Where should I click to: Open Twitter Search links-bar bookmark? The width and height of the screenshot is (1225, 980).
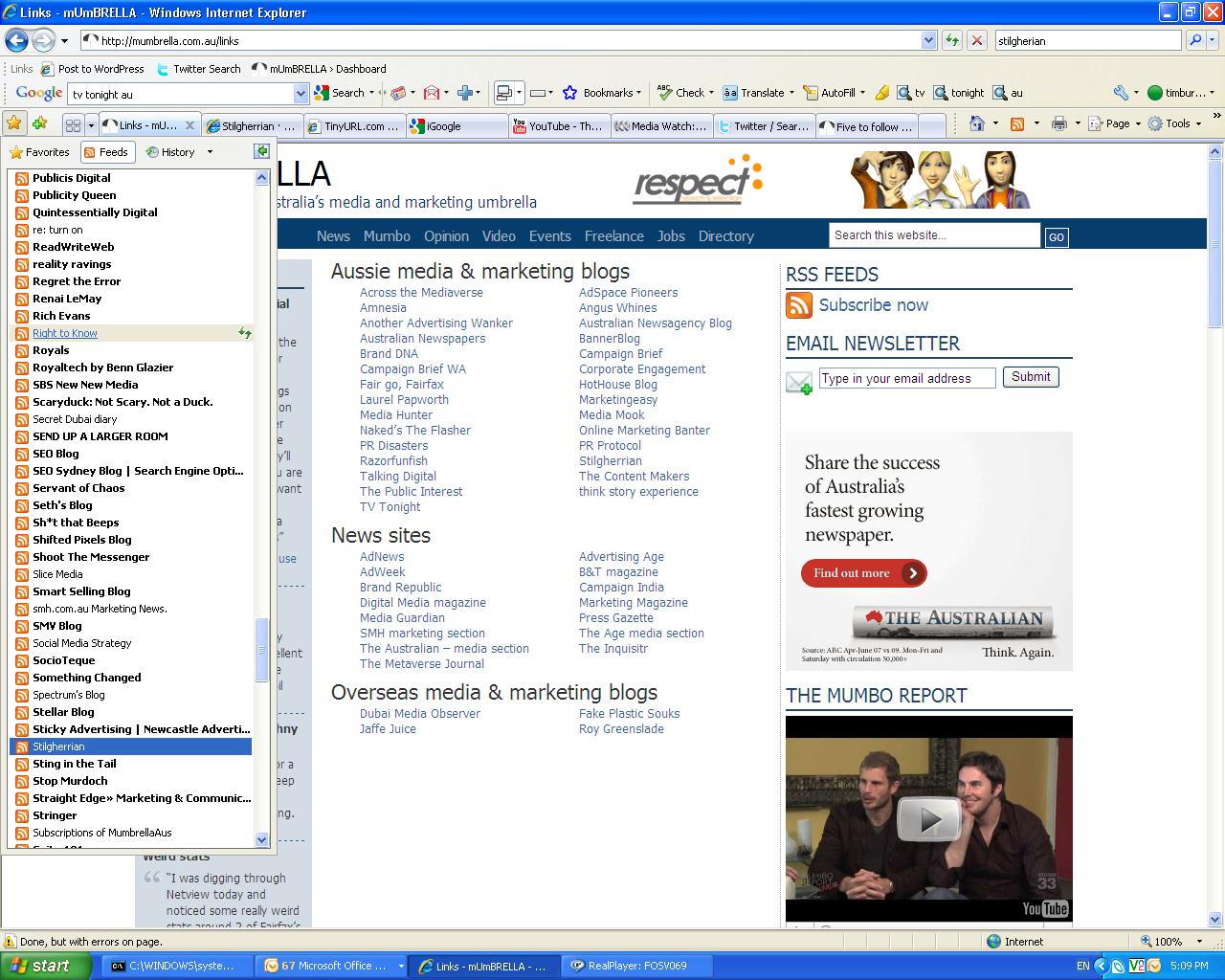click(x=198, y=69)
